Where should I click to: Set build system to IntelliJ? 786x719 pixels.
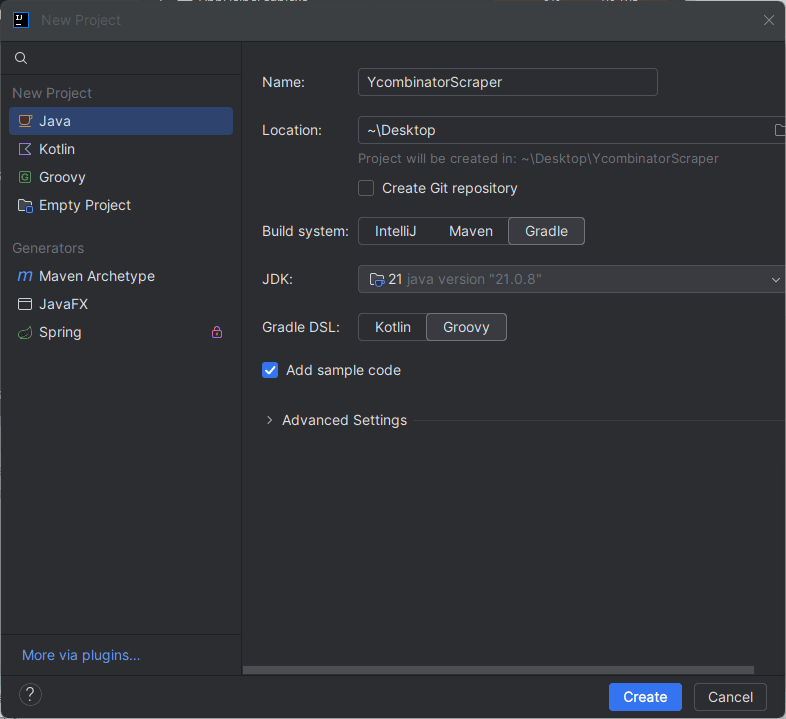click(x=395, y=231)
